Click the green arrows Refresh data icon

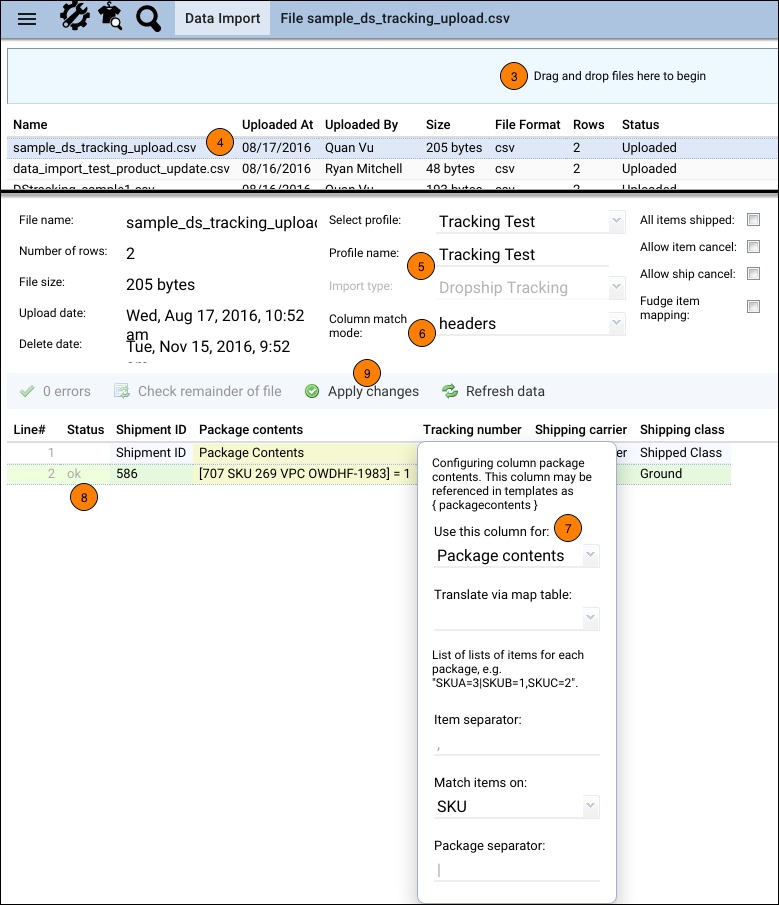450,391
